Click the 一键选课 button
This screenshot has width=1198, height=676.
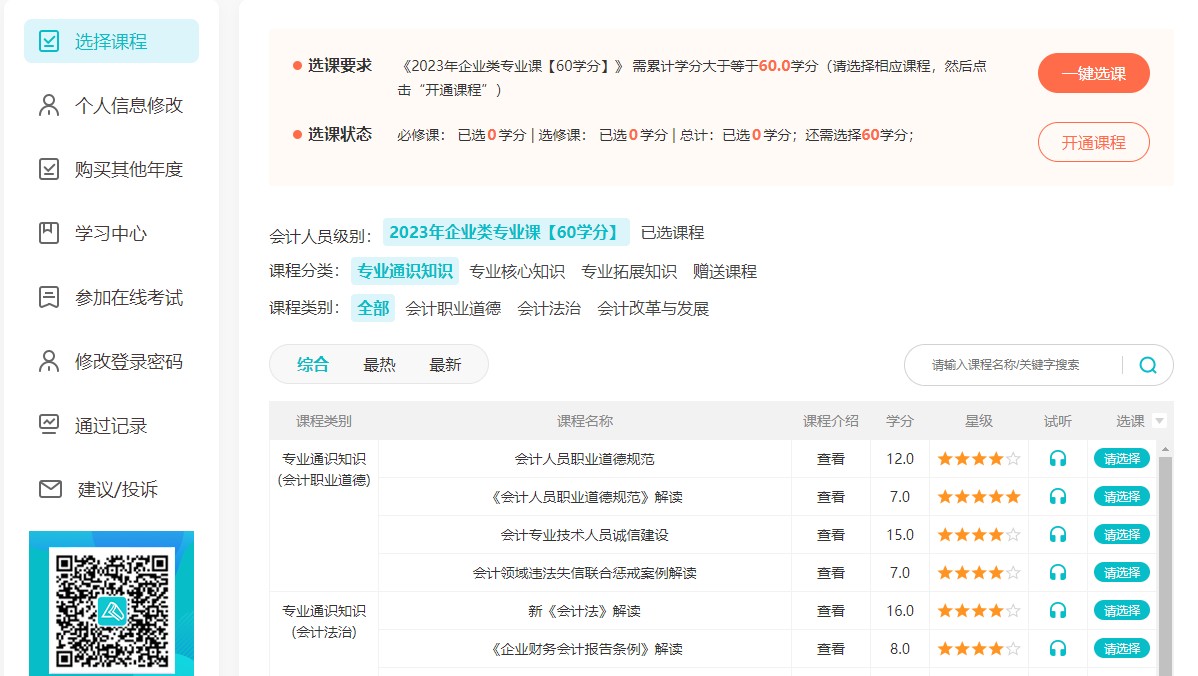[x=1093, y=73]
